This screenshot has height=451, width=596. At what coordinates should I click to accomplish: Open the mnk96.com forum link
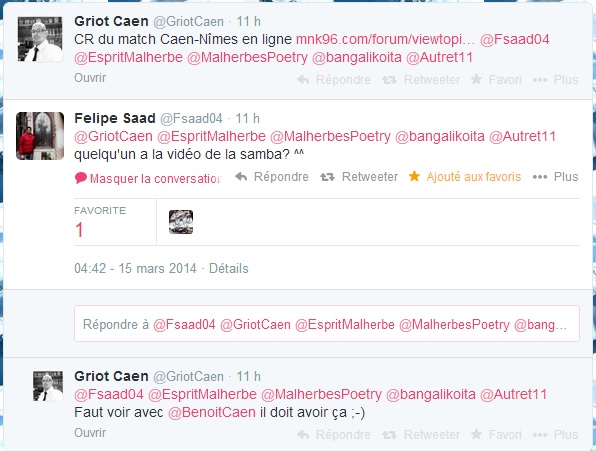(x=385, y=39)
